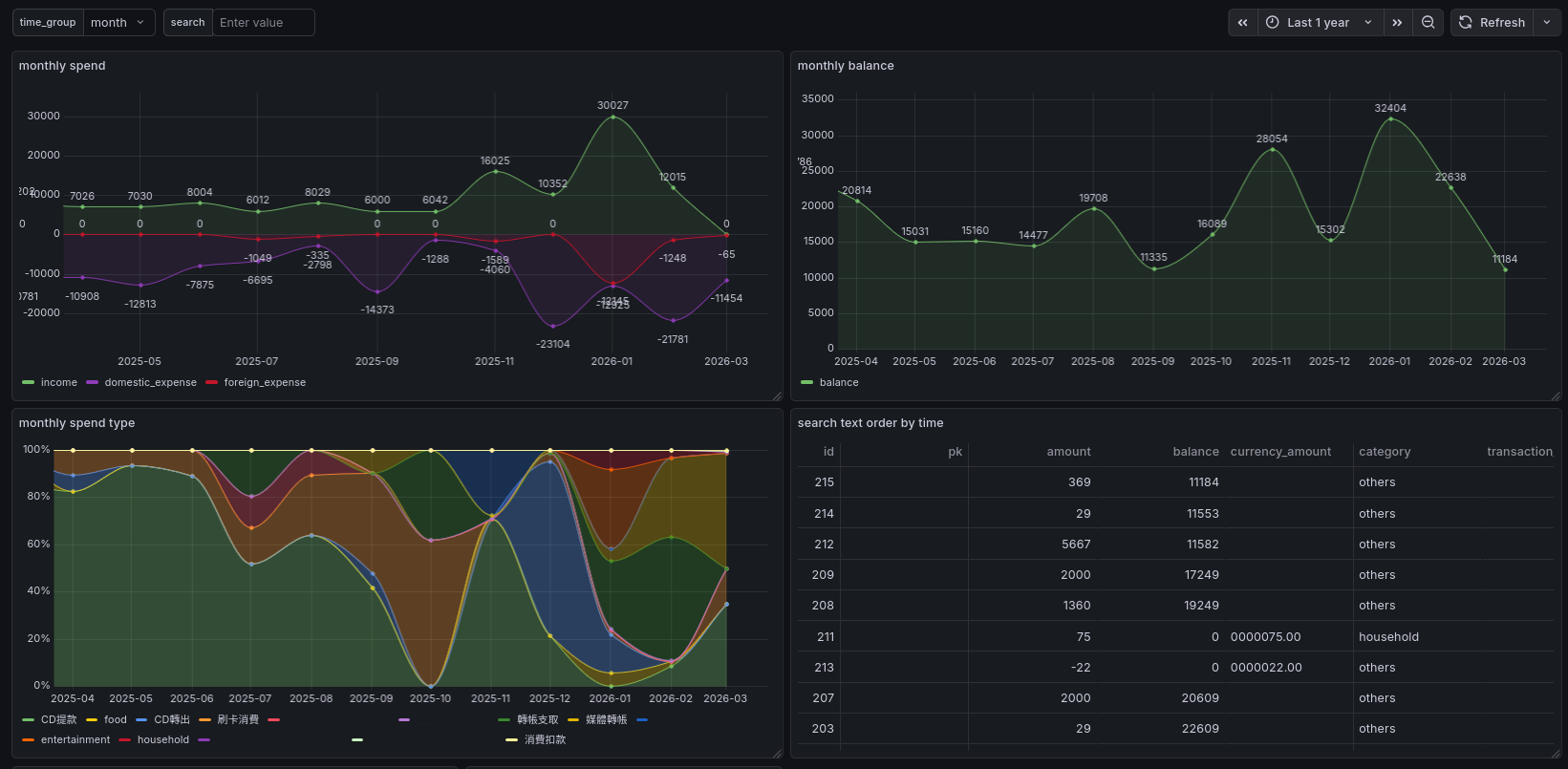Click the 32404 peak balance data point
The image size is (1568, 769).
click(1390, 119)
